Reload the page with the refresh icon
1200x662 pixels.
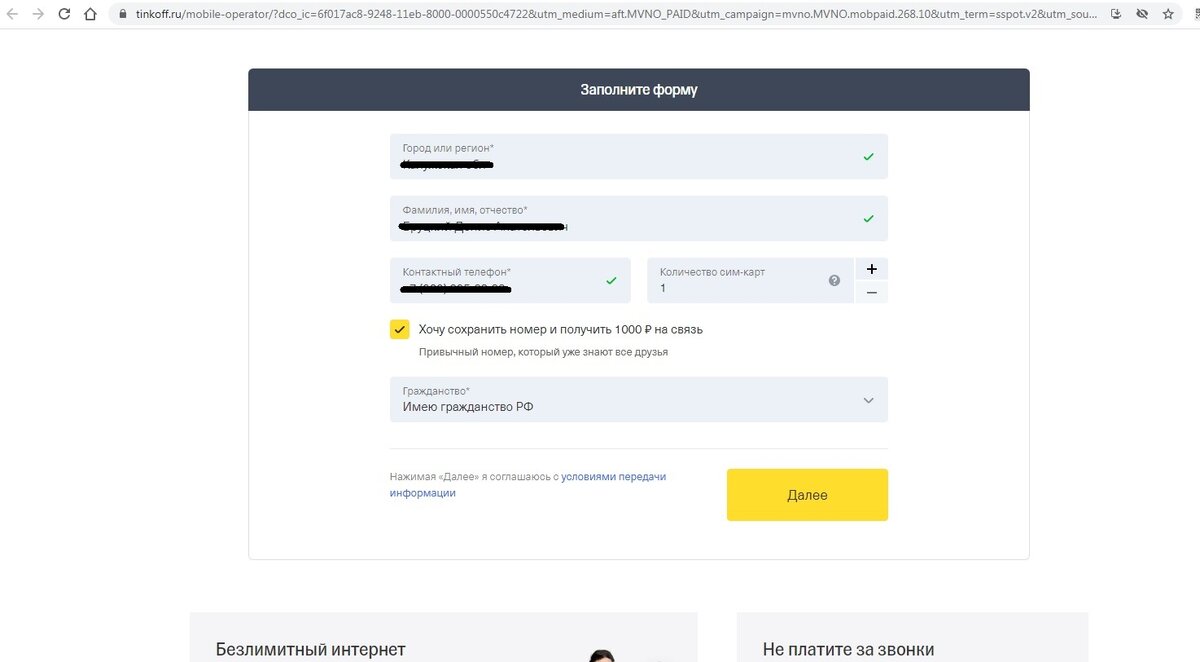(64, 14)
